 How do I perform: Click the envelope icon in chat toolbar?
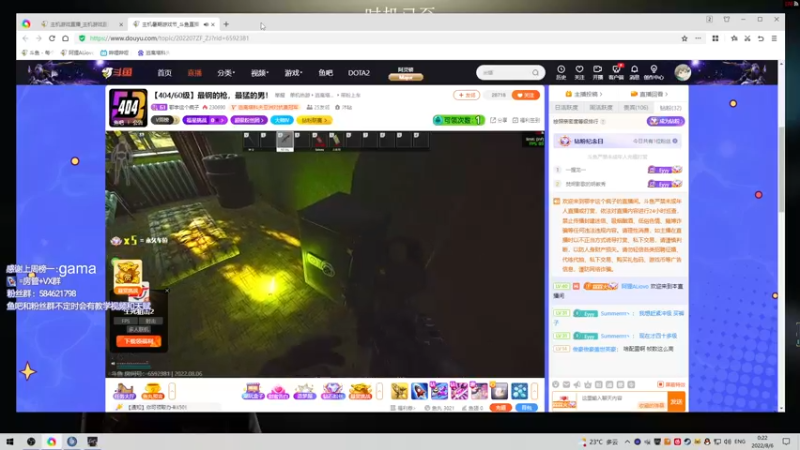point(566,384)
